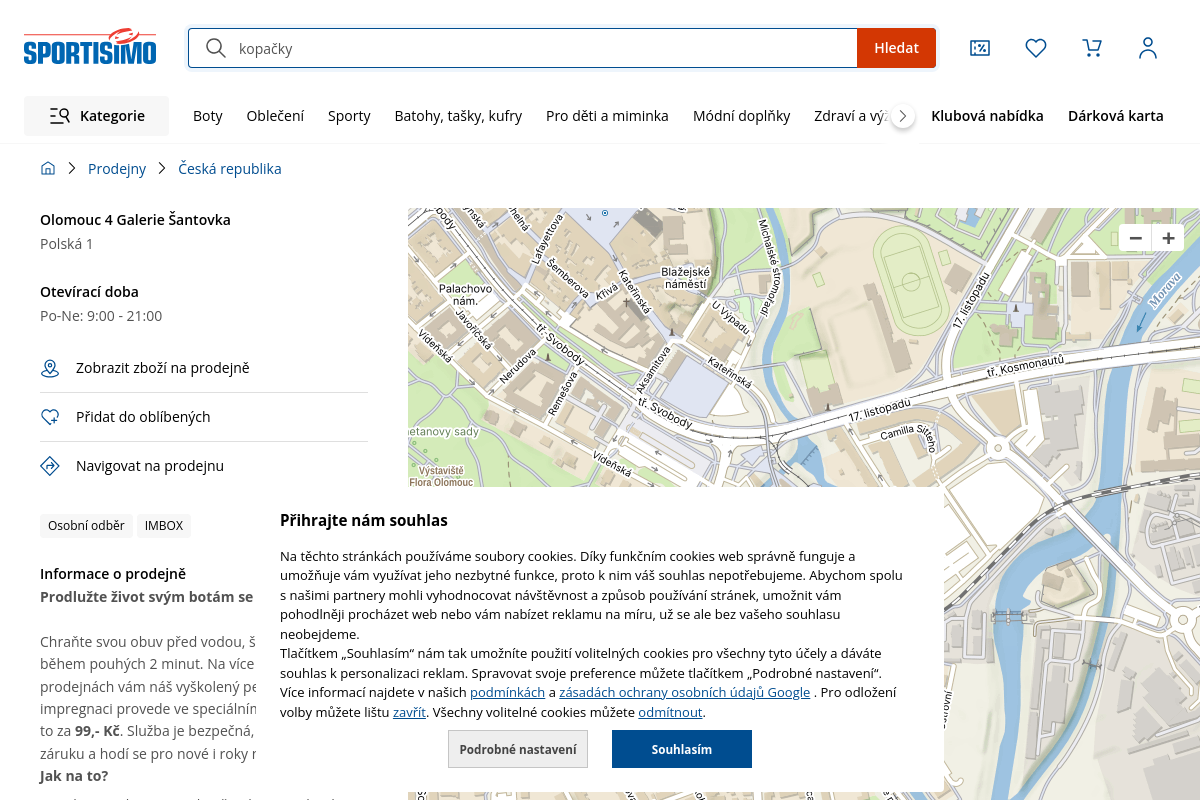The height and width of the screenshot is (800, 1200).
Task: Click the add-to-favorite-store heart icon
Action: point(50,417)
